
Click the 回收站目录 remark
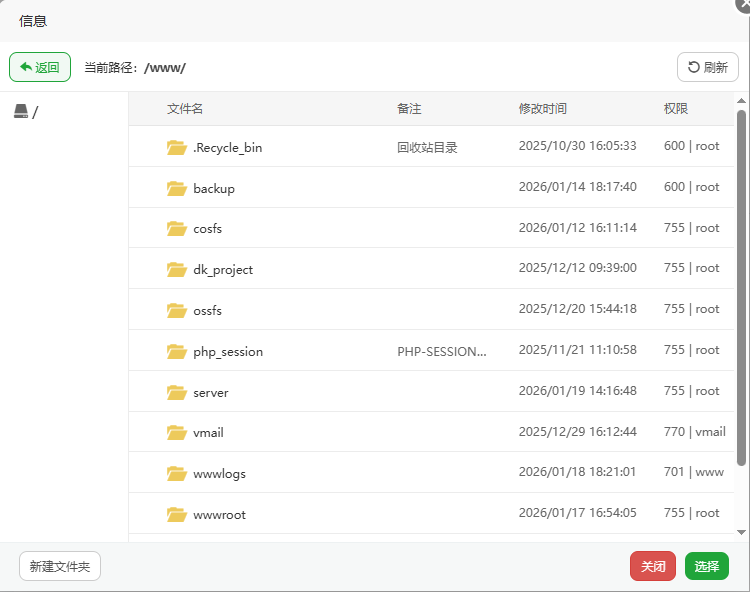click(427, 148)
